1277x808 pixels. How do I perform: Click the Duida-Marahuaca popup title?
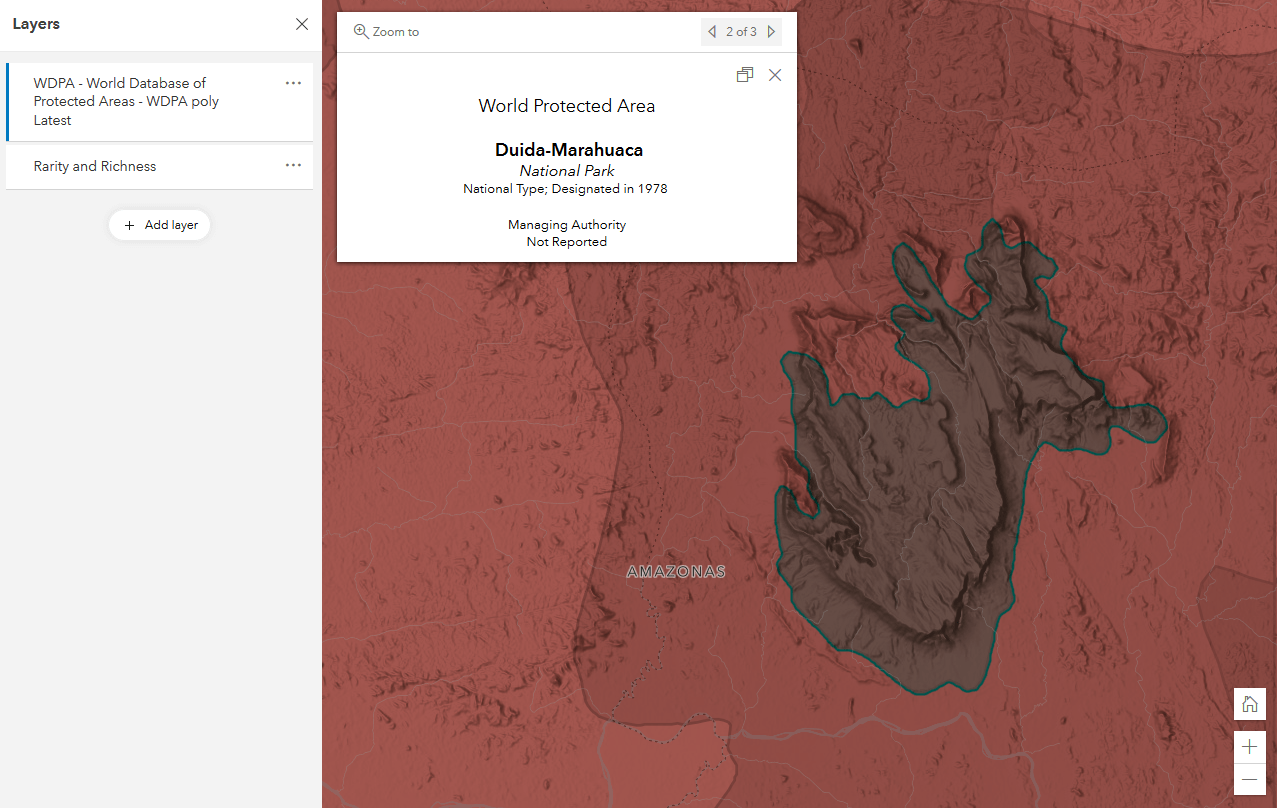pos(569,150)
